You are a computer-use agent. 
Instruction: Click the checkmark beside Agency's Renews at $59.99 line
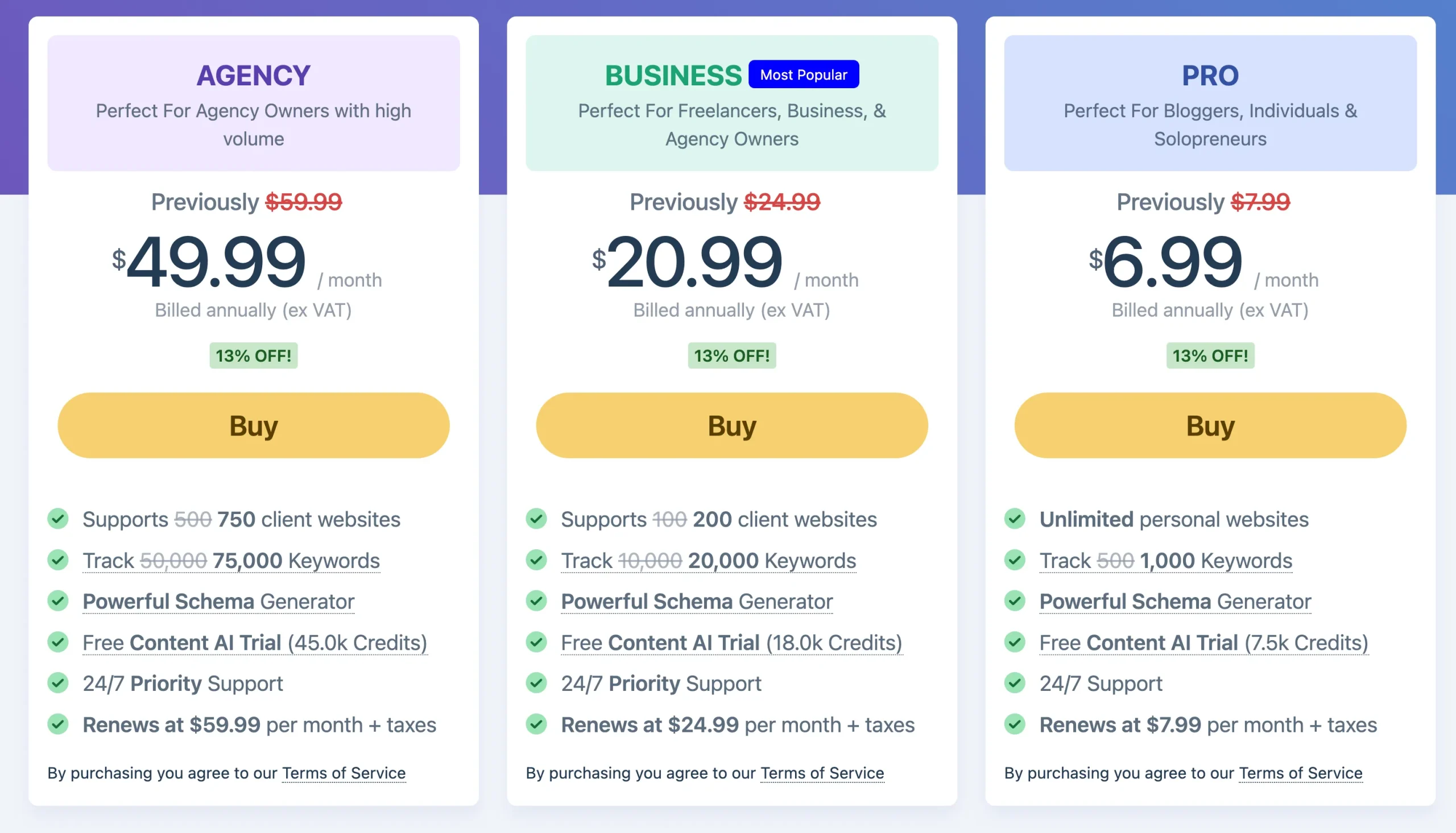(58, 724)
